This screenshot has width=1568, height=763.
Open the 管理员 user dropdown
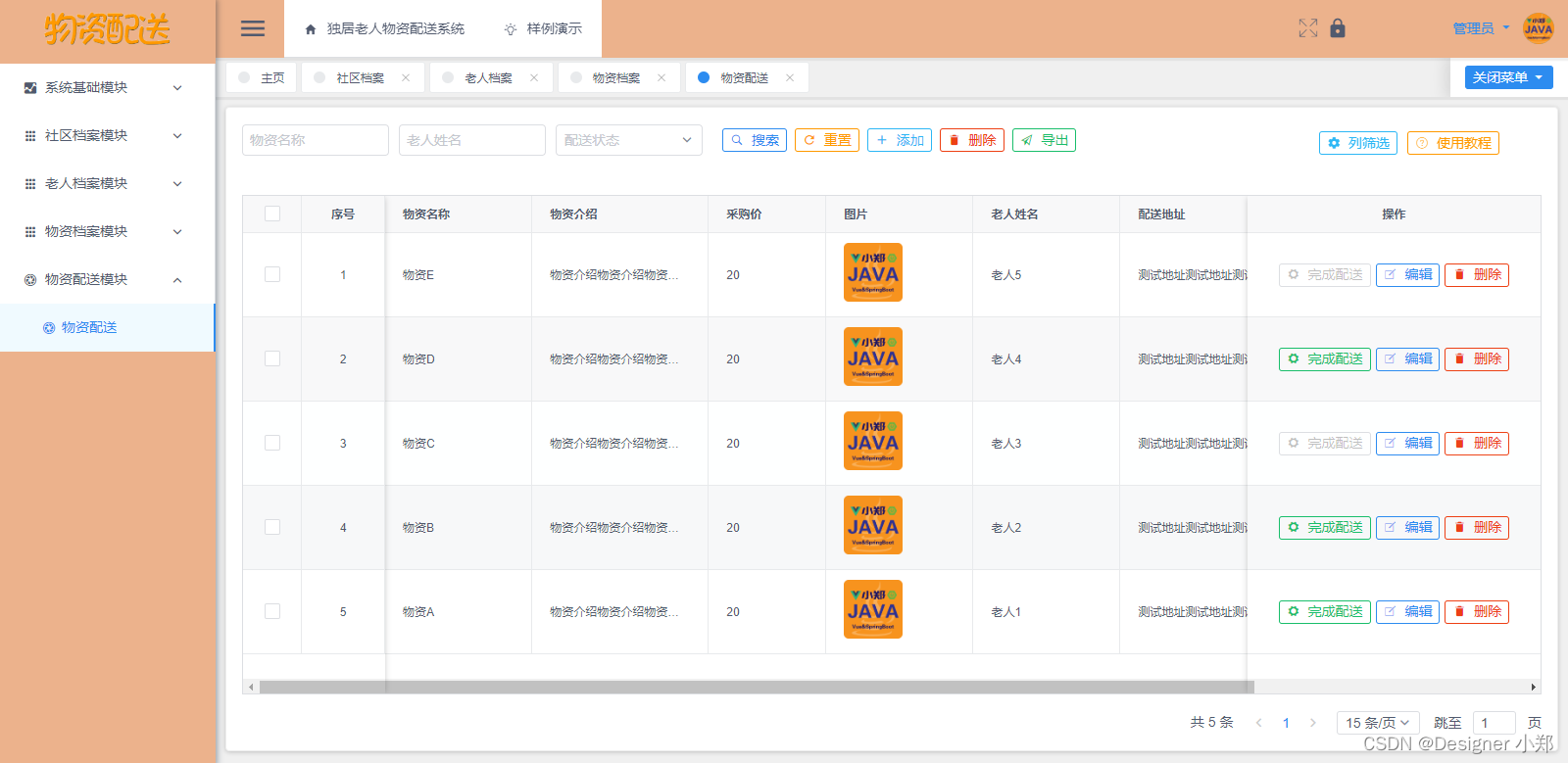point(1481,28)
